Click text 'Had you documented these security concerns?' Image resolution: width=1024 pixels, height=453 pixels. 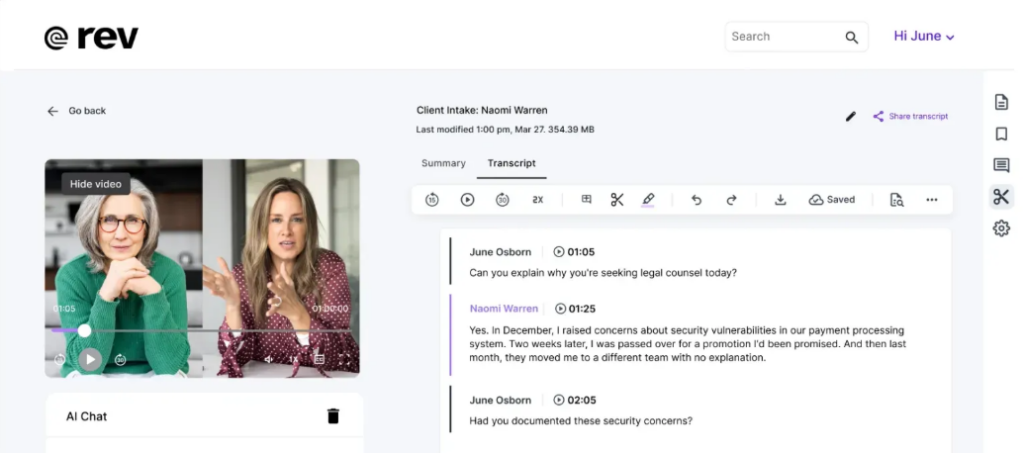581,421
